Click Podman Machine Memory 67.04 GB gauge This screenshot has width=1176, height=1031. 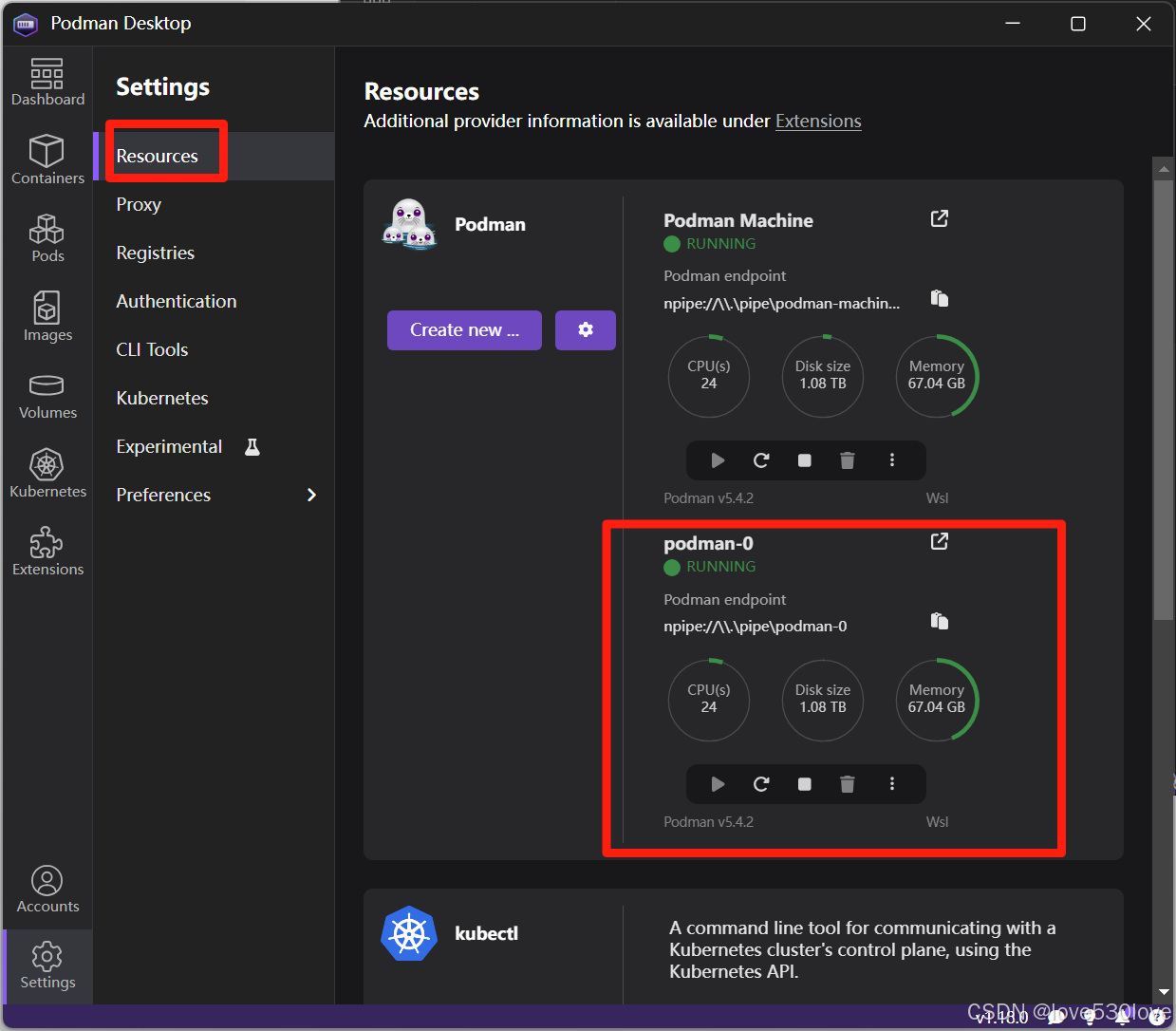(x=937, y=376)
